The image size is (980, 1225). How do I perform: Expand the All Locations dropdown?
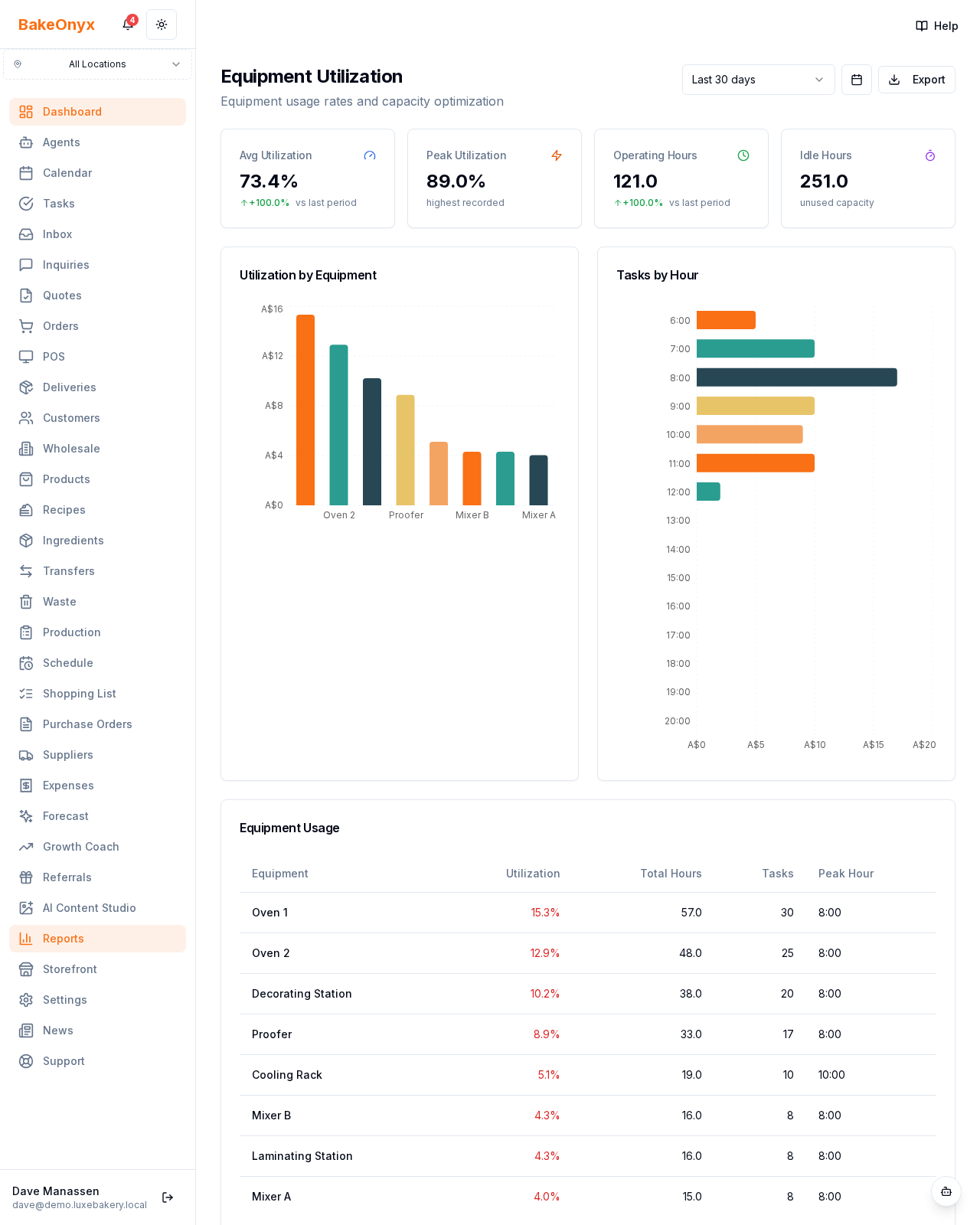tap(97, 64)
